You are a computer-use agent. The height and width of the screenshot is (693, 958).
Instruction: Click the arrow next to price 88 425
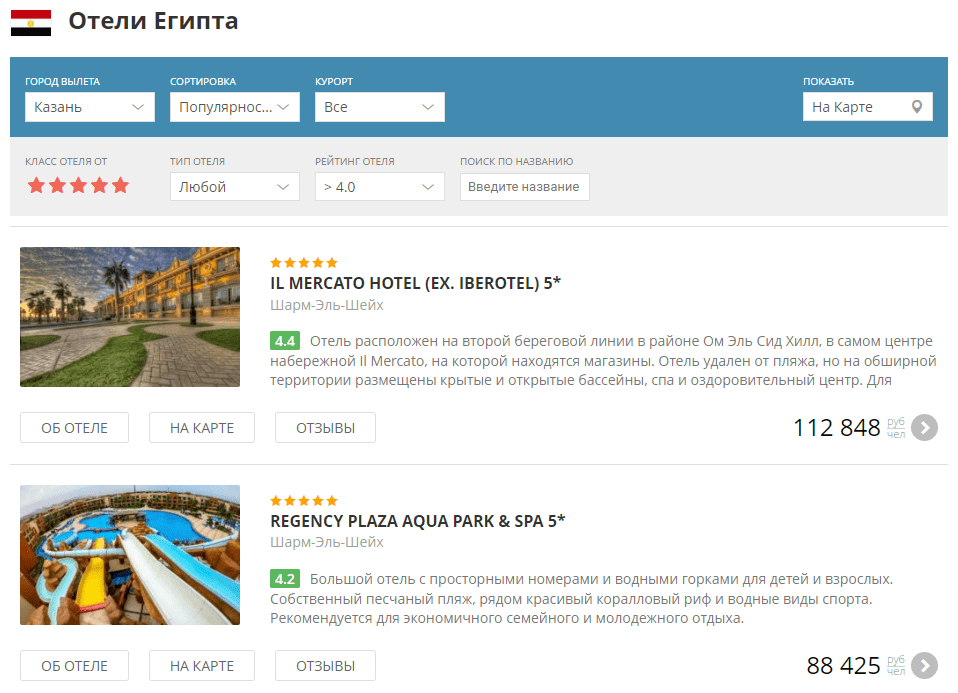pos(924,666)
